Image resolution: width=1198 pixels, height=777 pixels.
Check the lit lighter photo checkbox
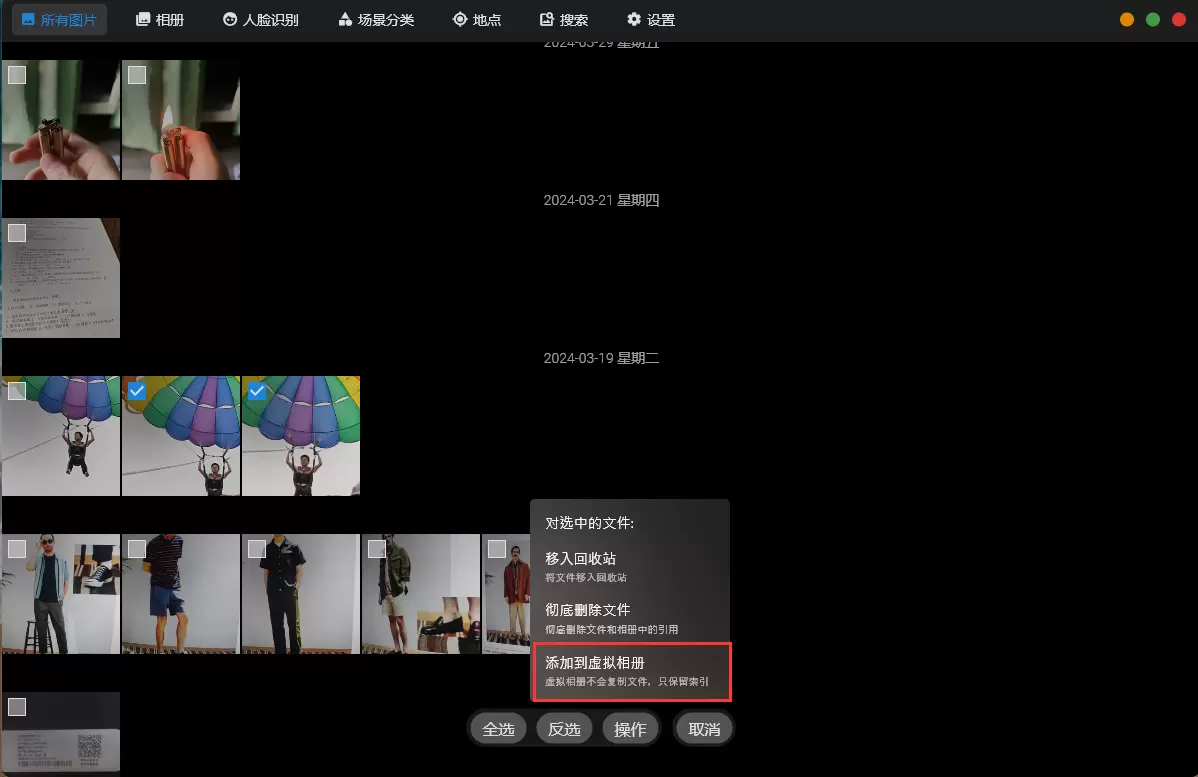[x=137, y=75]
